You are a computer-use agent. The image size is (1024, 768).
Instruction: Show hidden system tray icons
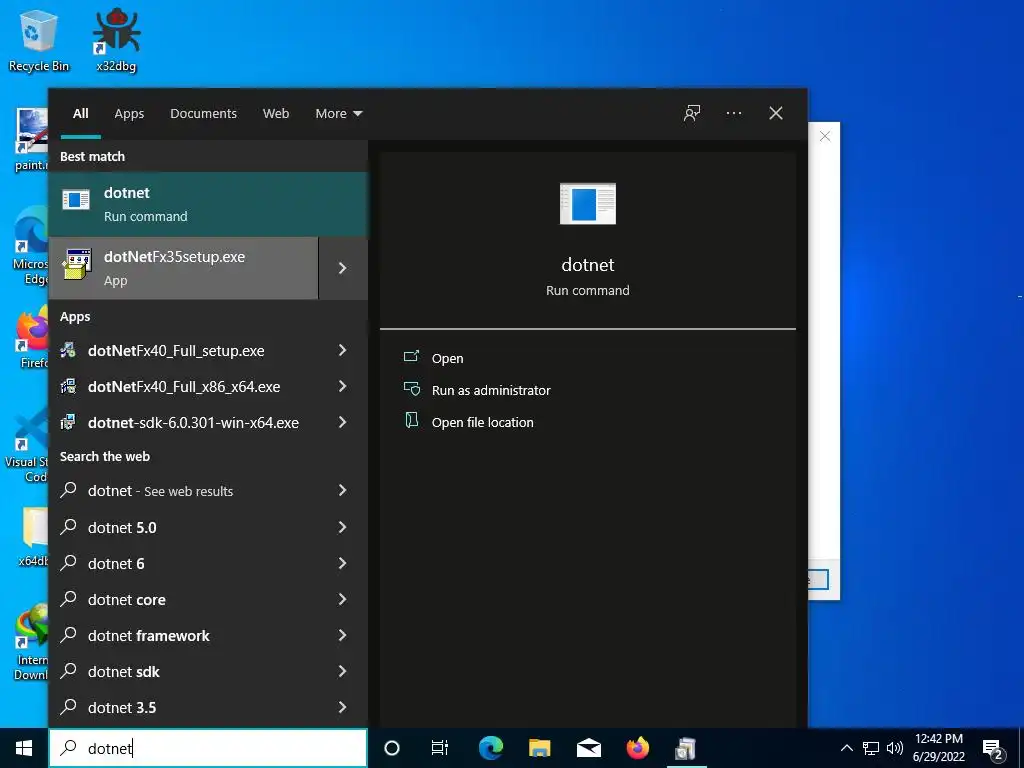pyautogui.click(x=846, y=748)
